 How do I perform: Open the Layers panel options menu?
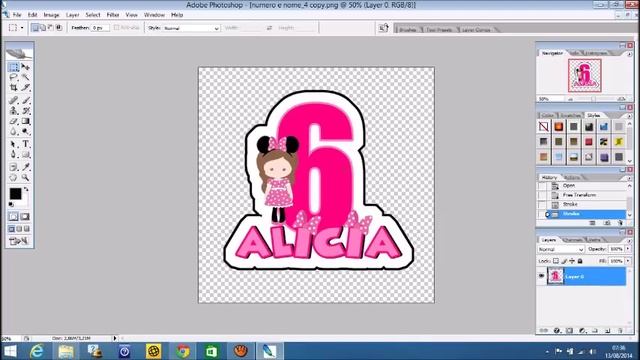pyautogui.click(x=629, y=240)
